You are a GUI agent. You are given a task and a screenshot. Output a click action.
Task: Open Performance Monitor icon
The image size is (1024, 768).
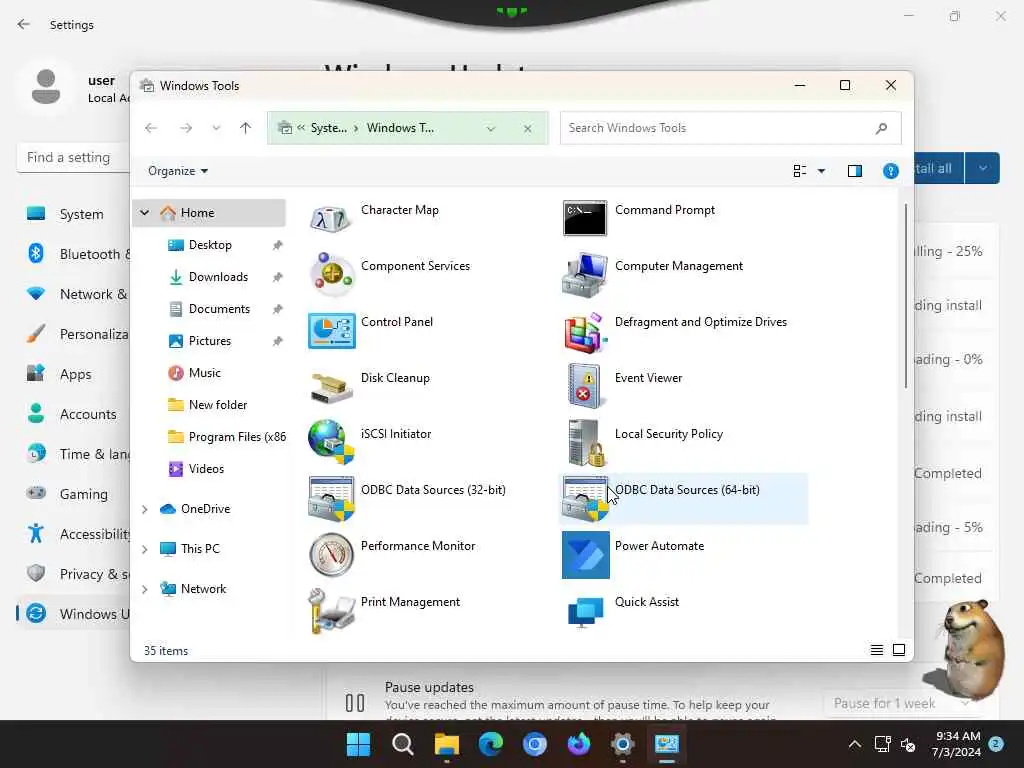click(x=331, y=555)
